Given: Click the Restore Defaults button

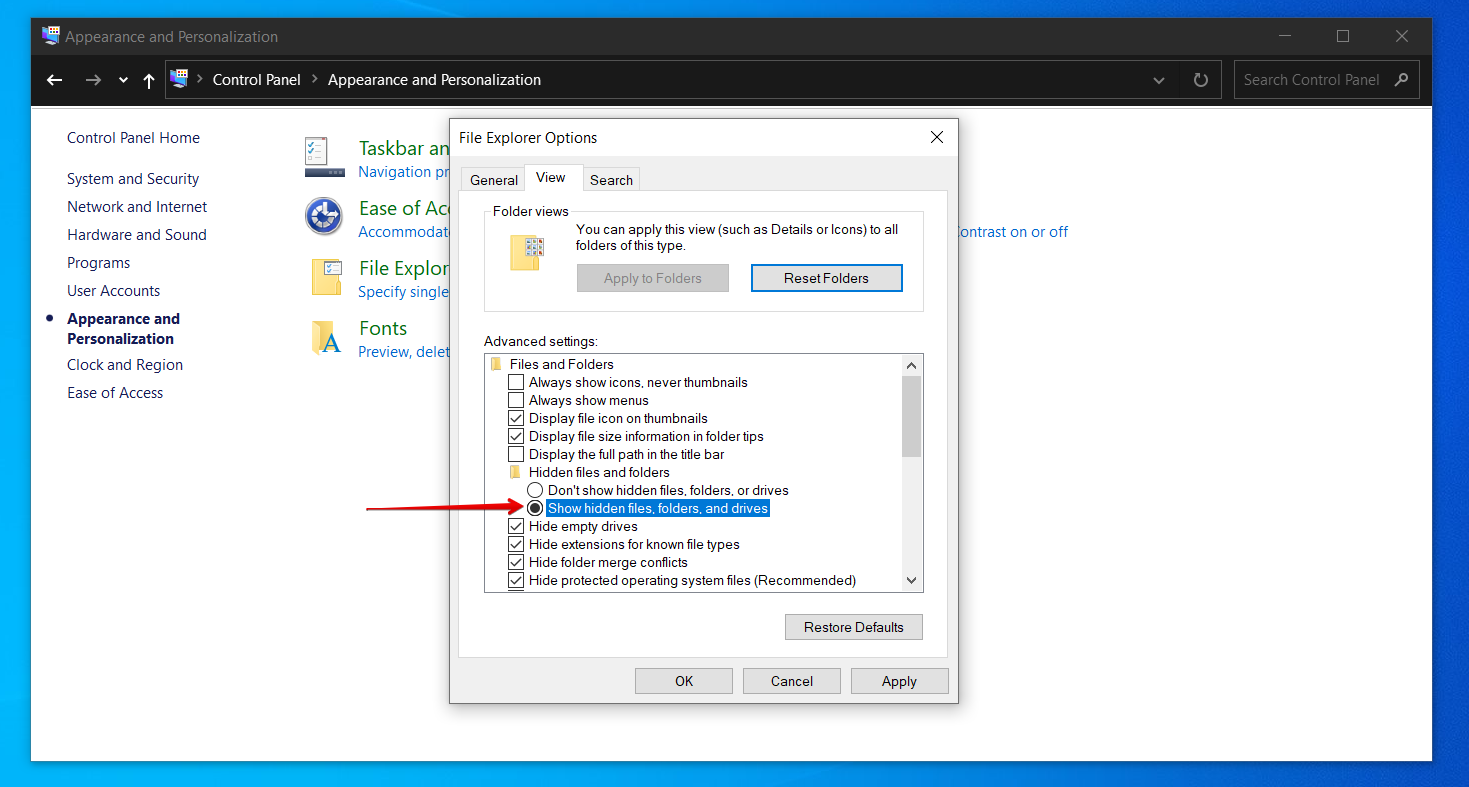Looking at the screenshot, I should click(853, 627).
